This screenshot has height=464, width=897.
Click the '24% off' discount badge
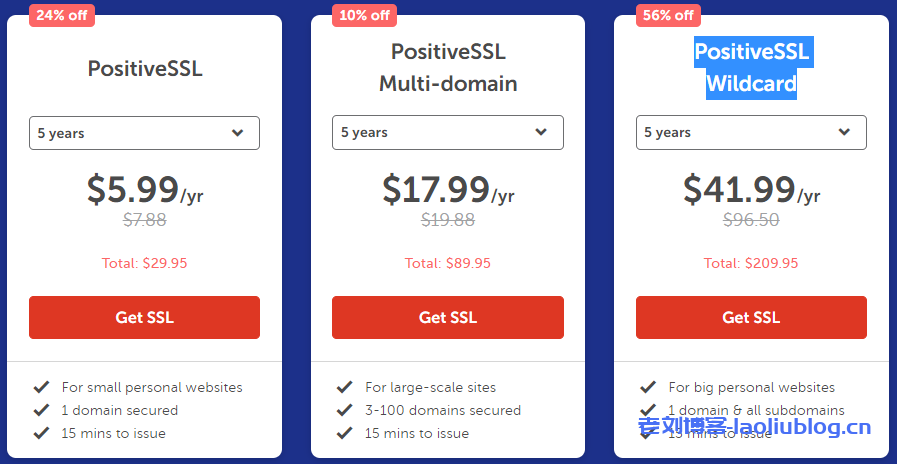click(x=61, y=15)
